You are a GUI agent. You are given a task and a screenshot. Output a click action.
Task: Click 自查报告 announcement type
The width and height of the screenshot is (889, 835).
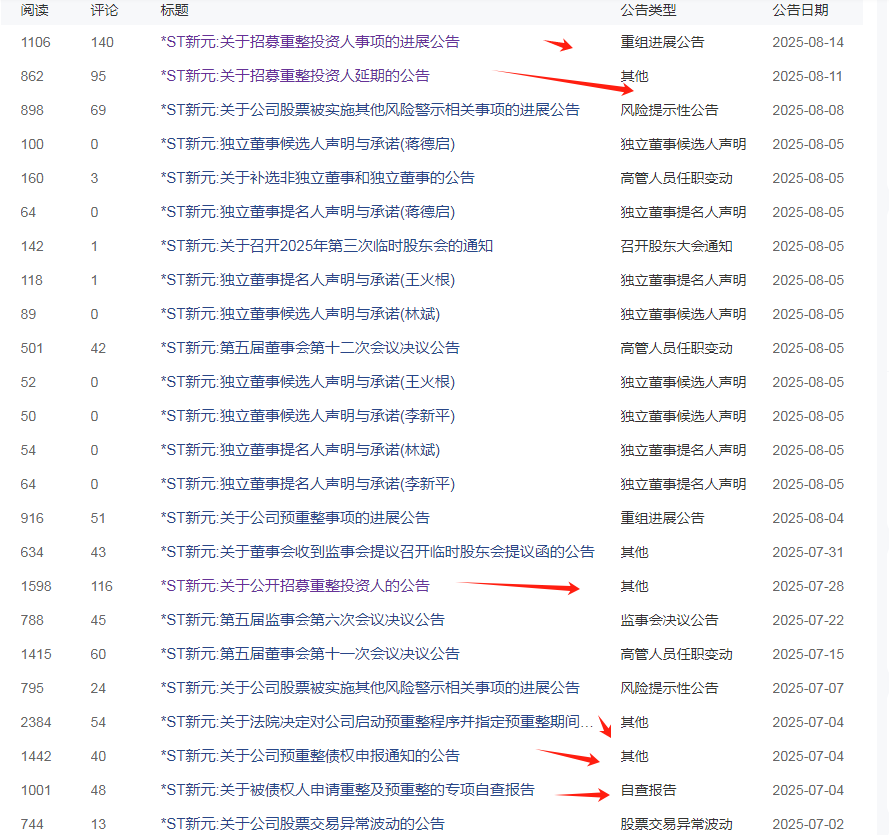[648, 790]
